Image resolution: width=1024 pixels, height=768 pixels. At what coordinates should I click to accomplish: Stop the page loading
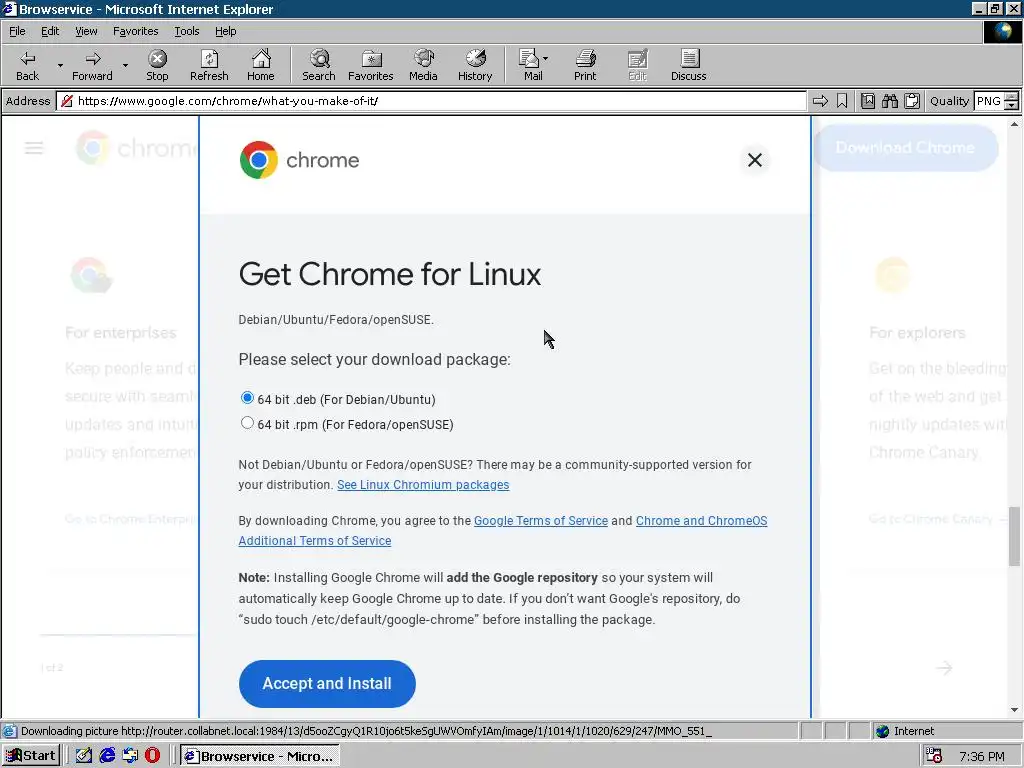pos(157,65)
